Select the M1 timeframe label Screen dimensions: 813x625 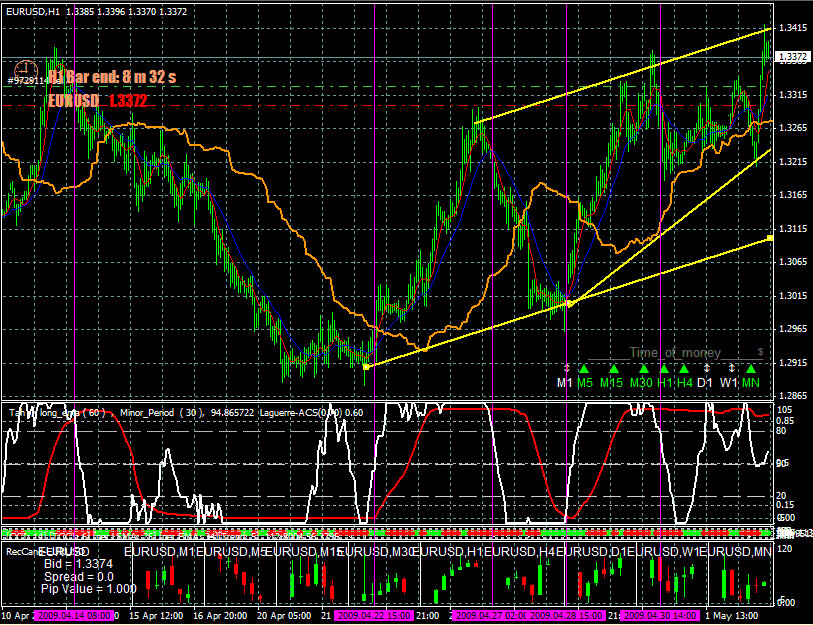[564, 383]
